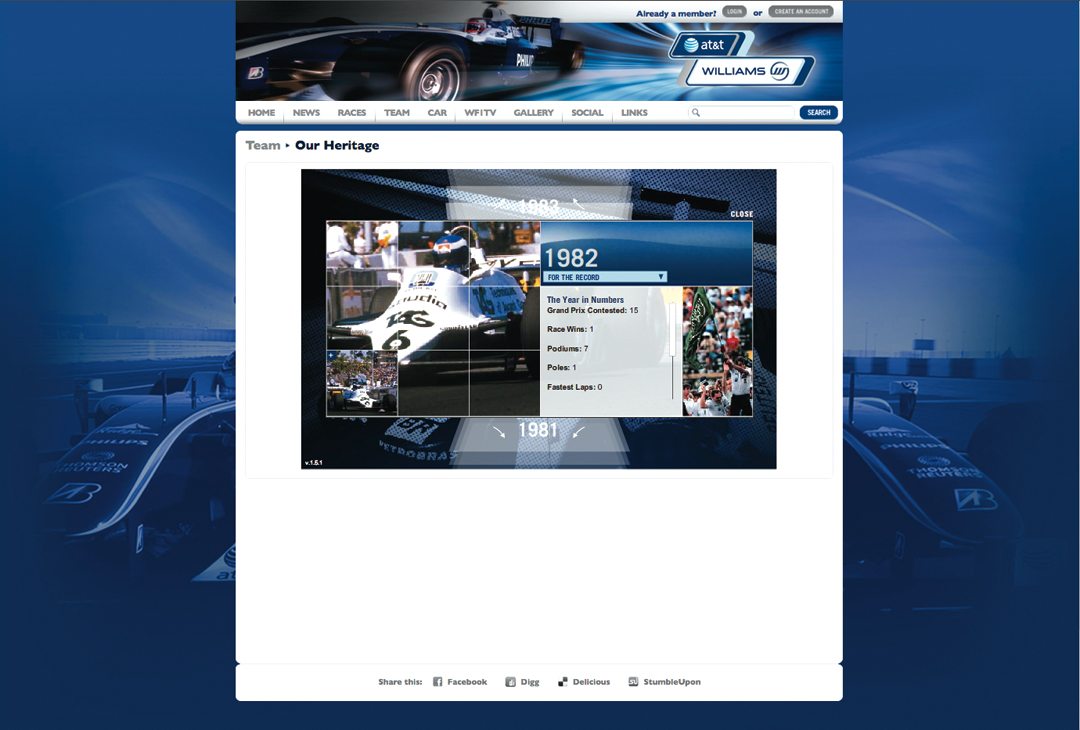Open the RACES navigation menu
This screenshot has height=730, width=1080.
[352, 113]
